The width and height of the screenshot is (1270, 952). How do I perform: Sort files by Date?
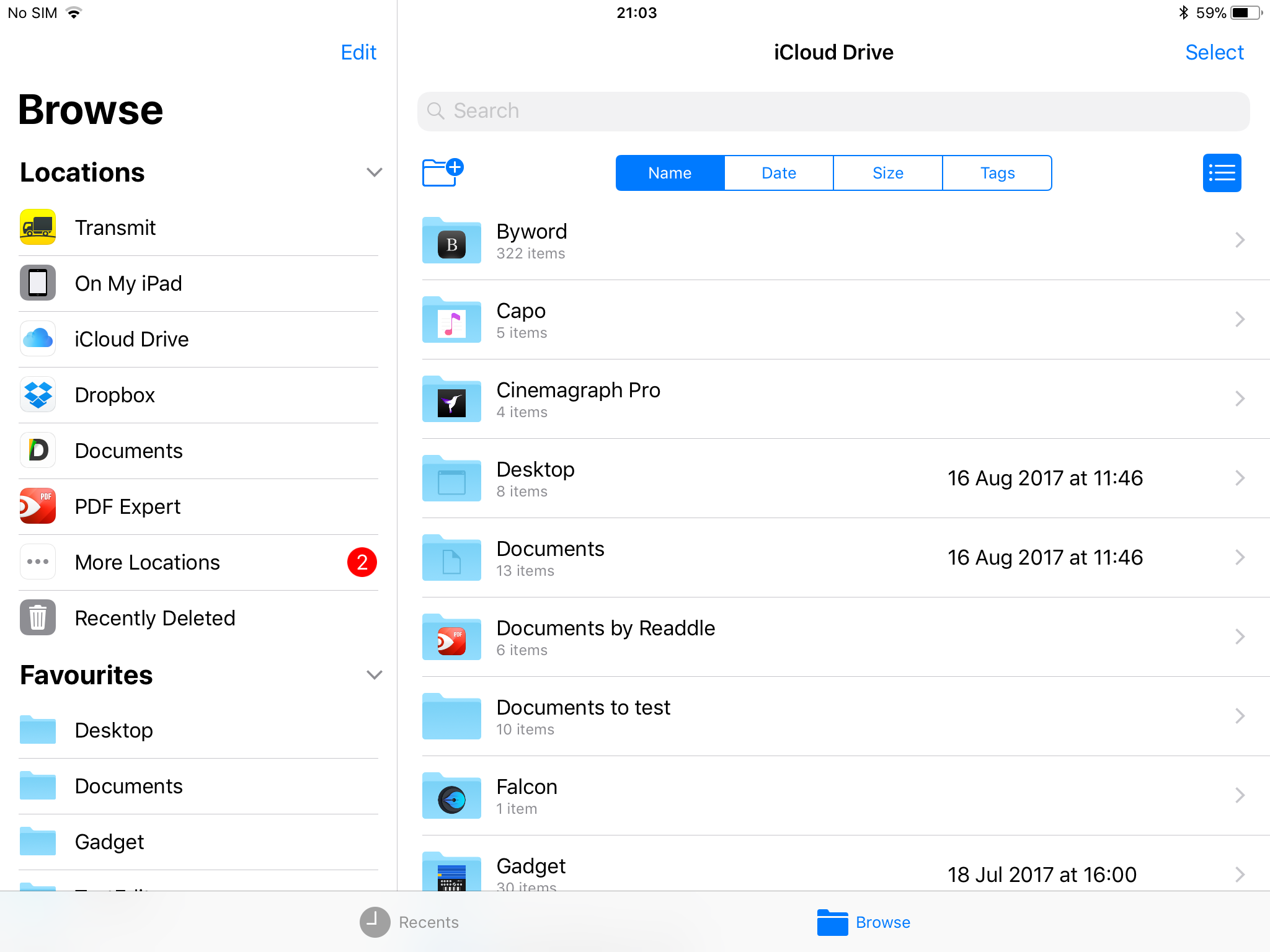click(779, 173)
